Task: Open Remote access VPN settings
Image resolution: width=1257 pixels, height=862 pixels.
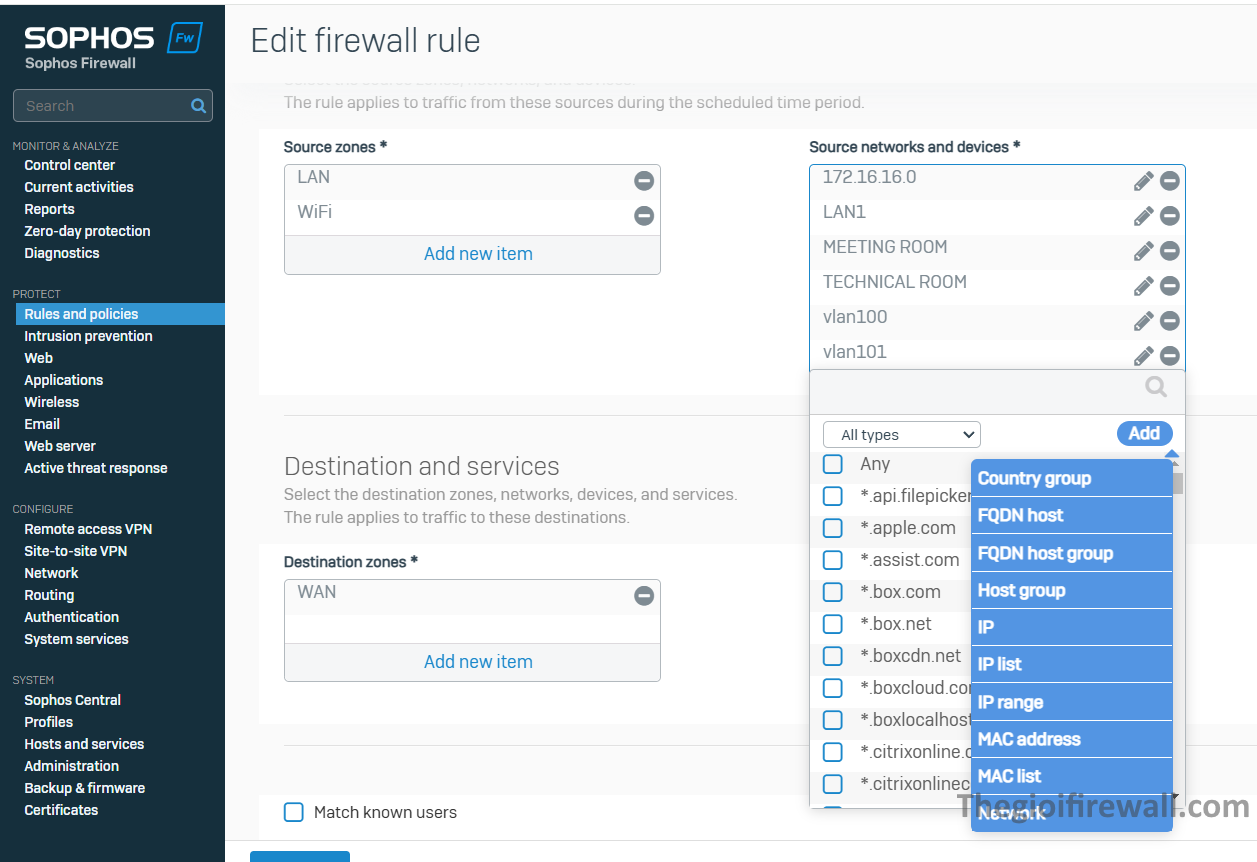Action: pos(88,529)
